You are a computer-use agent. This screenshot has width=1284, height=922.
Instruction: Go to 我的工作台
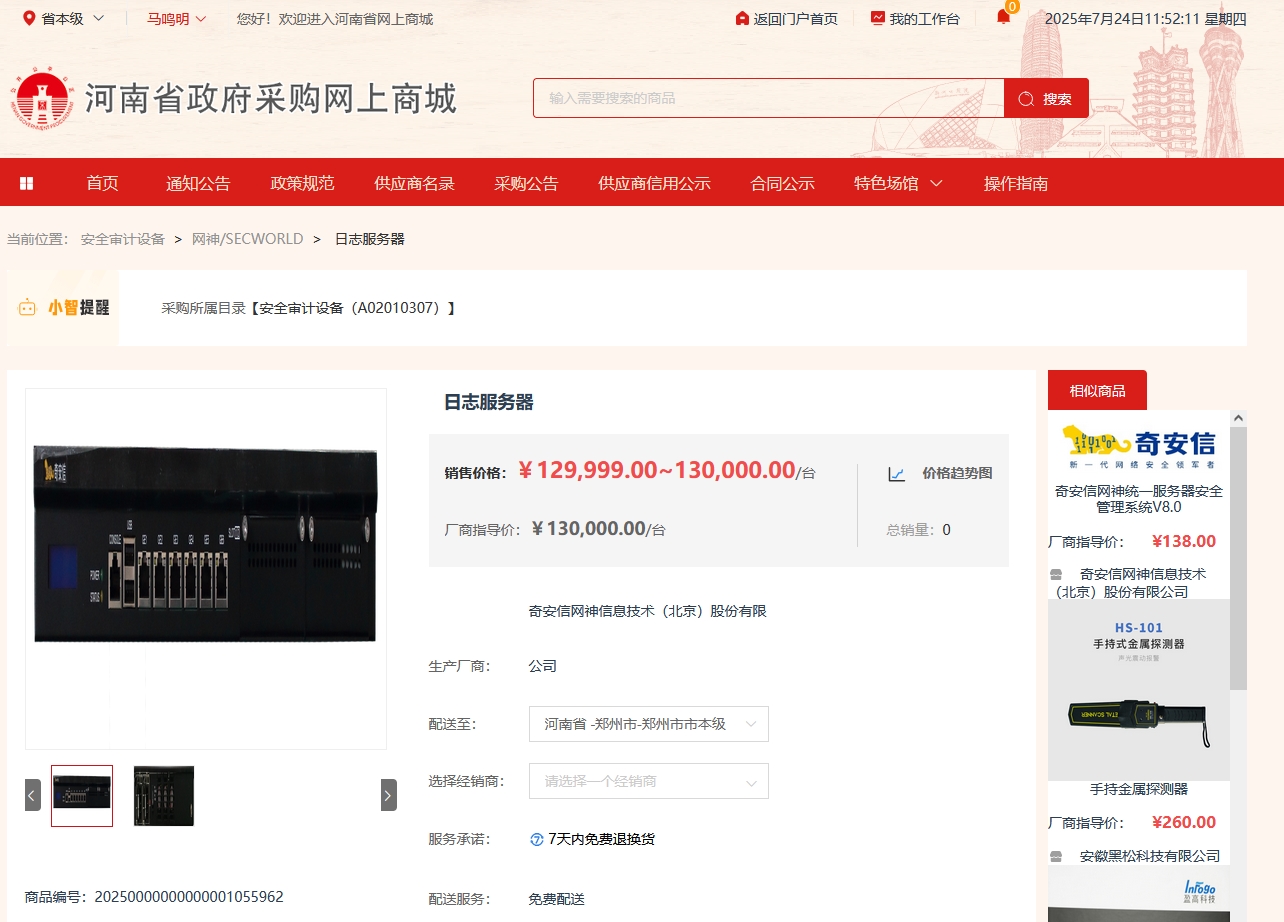point(924,19)
